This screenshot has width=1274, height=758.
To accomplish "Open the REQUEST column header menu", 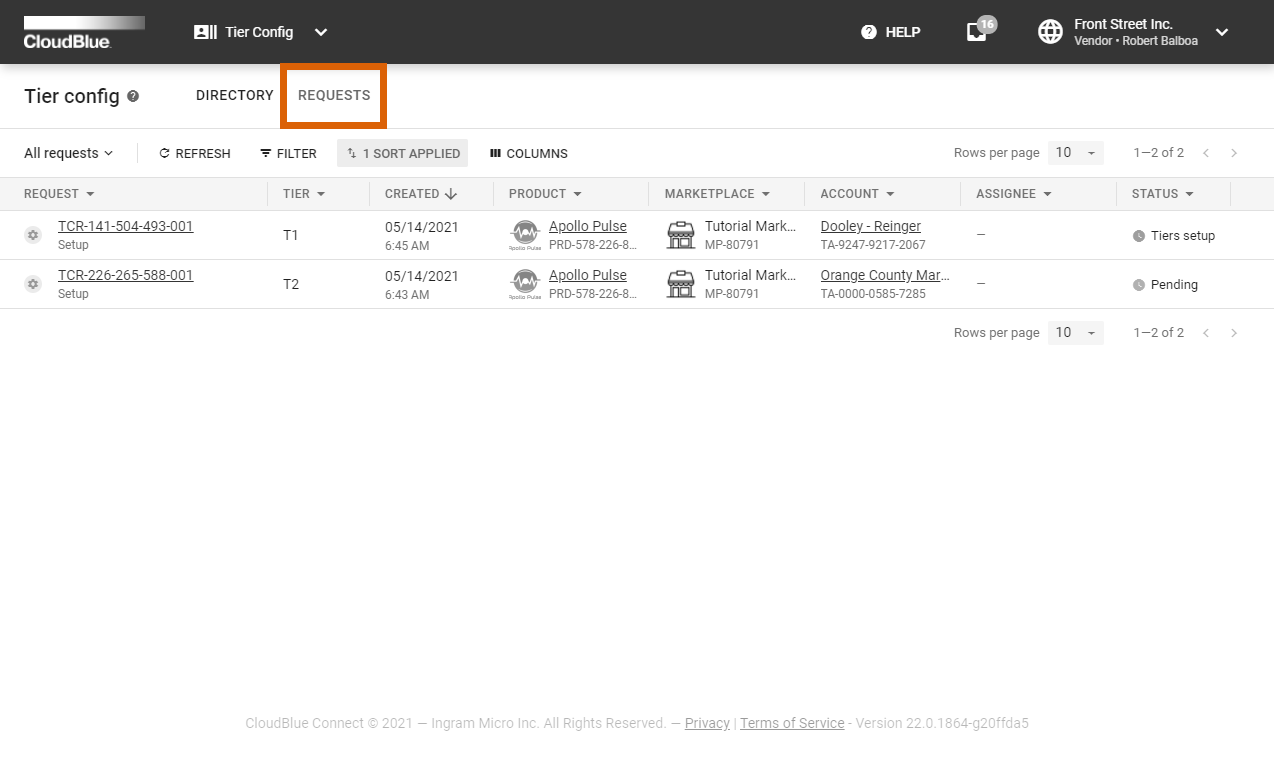I will click(59, 194).
